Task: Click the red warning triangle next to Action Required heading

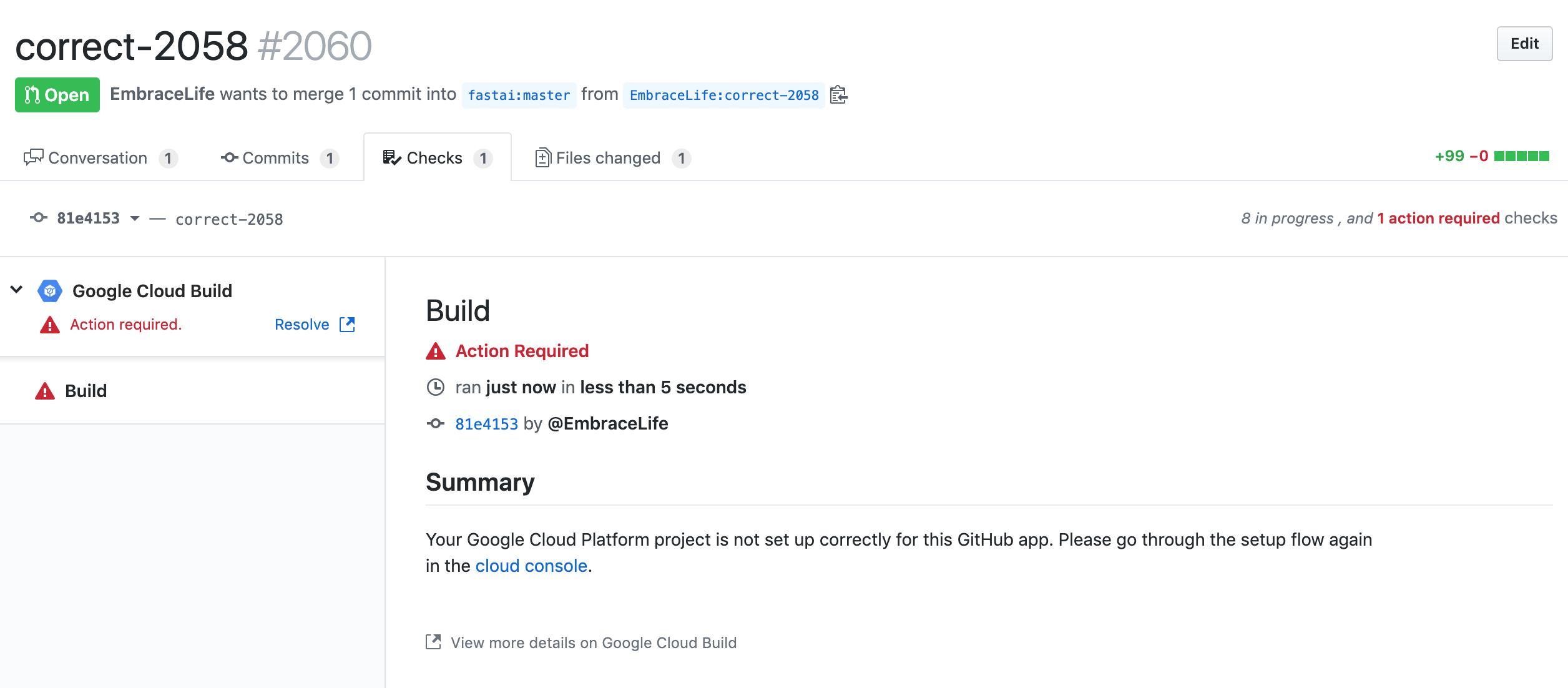Action: pyautogui.click(x=436, y=351)
